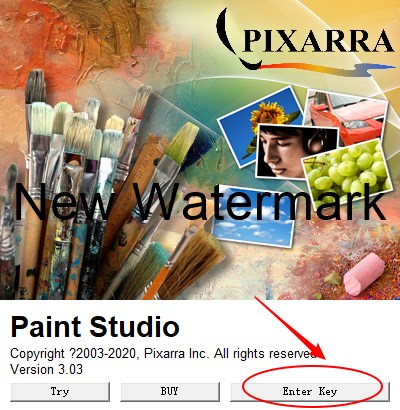Click the red arrow annotation head
Image resolution: width=400 pixels, height=410 pixels.
[x=318, y=350]
